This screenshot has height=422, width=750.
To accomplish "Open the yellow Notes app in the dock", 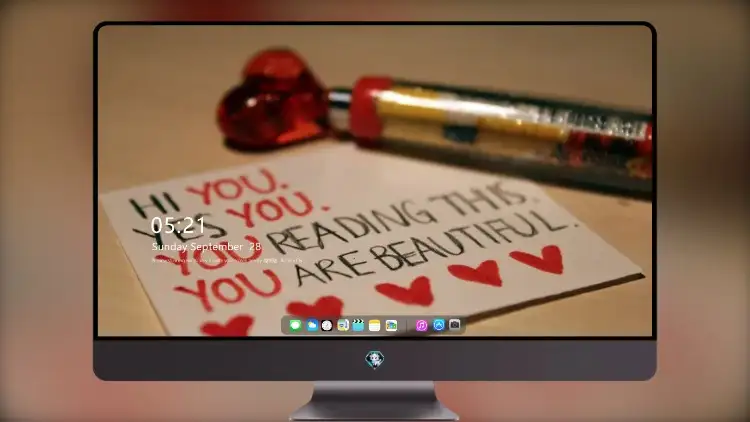I will pyautogui.click(x=375, y=325).
